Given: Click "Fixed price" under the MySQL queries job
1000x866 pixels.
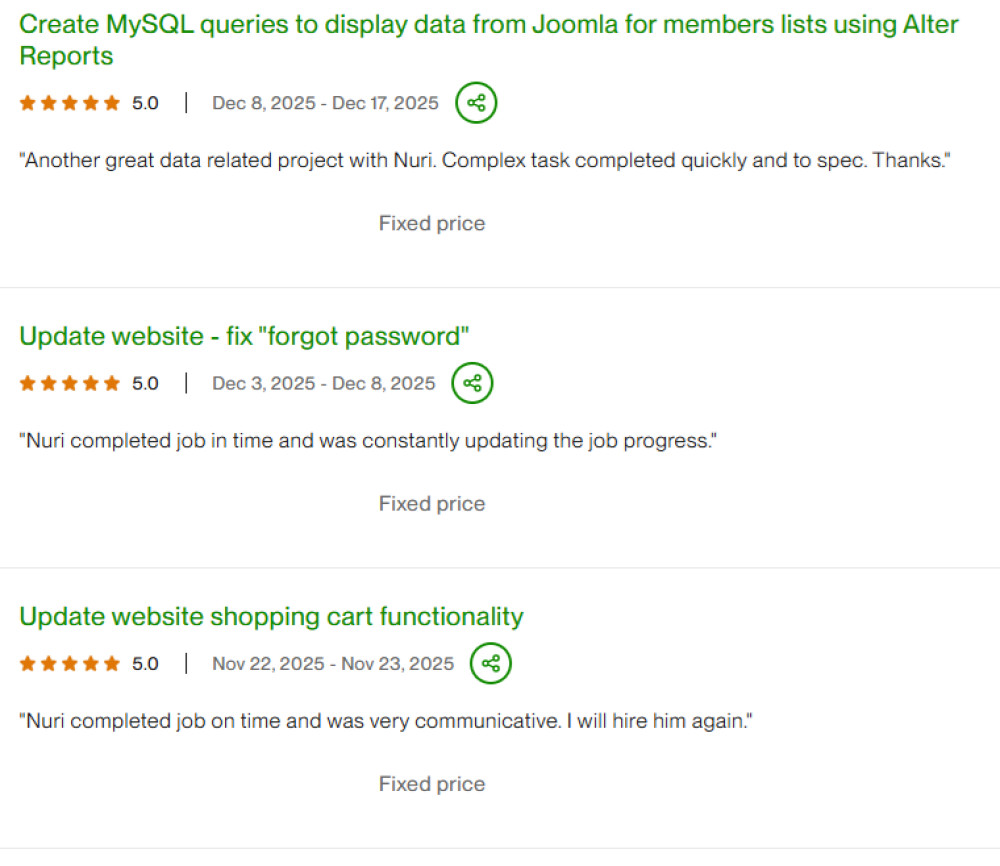Looking at the screenshot, I should (x=432, y=224).
